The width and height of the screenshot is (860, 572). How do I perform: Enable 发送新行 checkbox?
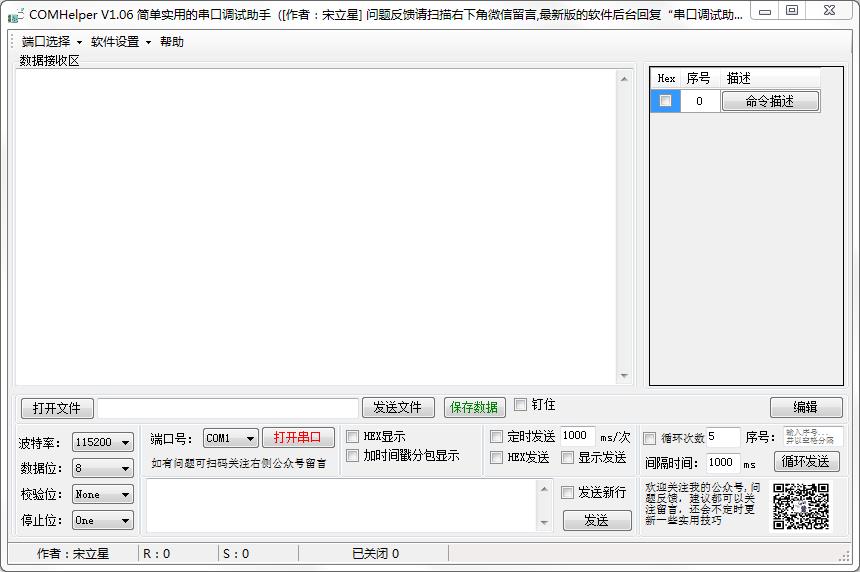tap(568, 492)
